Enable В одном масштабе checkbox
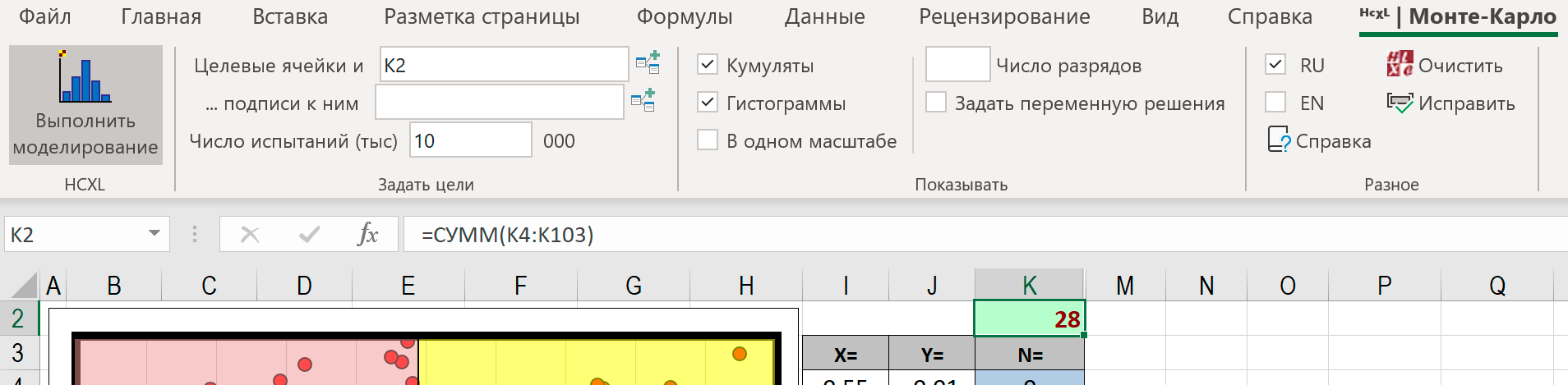Screen dimensions: 1568x385 (x=708, y=140)
